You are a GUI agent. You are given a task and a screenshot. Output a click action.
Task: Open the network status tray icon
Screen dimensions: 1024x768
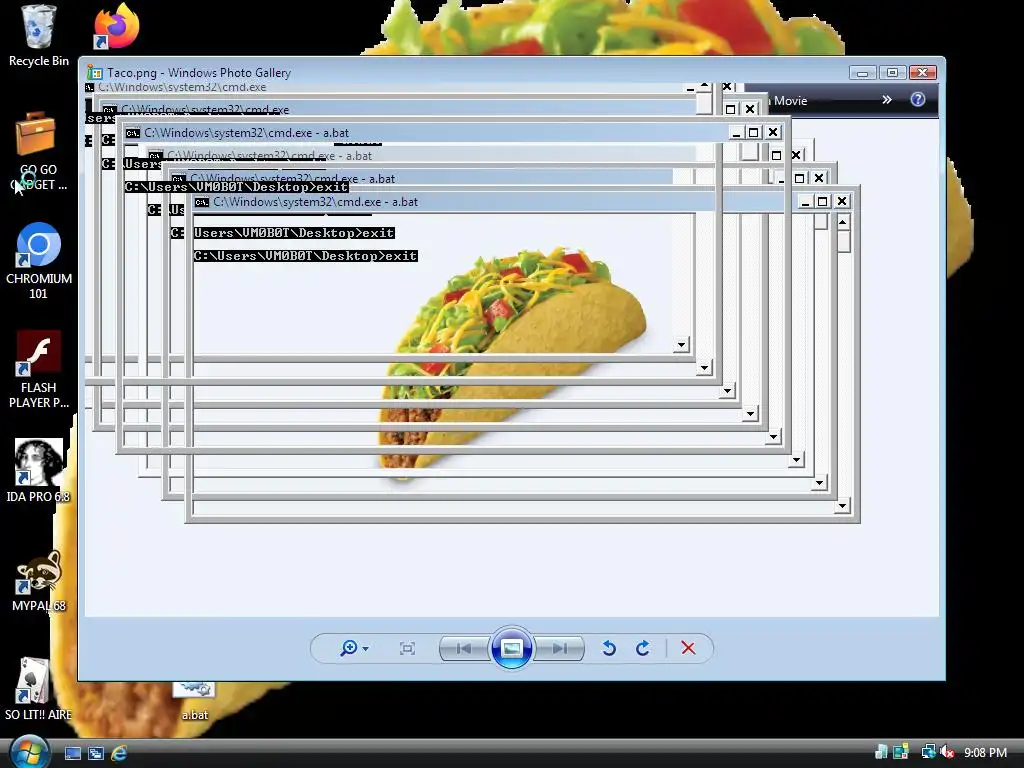coord(928,752)
